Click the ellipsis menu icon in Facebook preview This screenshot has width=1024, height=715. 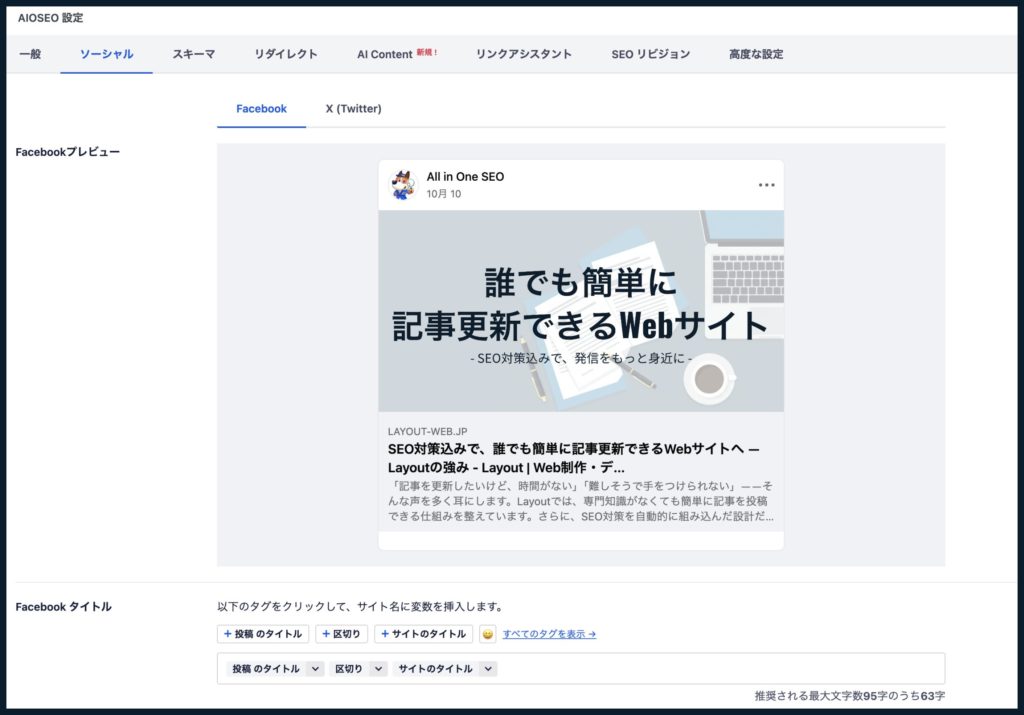tap(767, 184)
